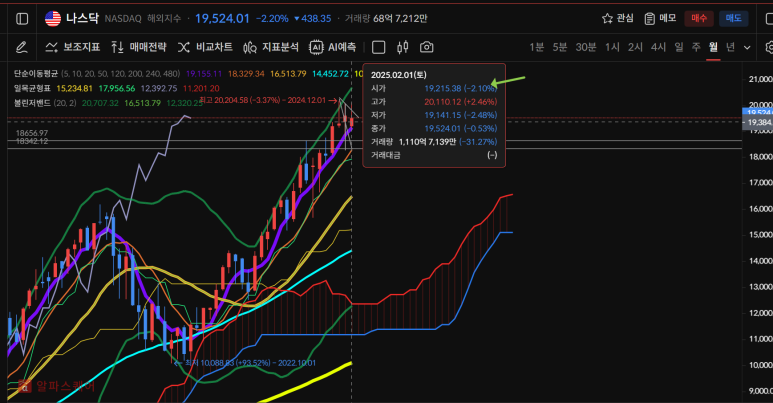Switch to 2시 timeframe

(635, 47)
